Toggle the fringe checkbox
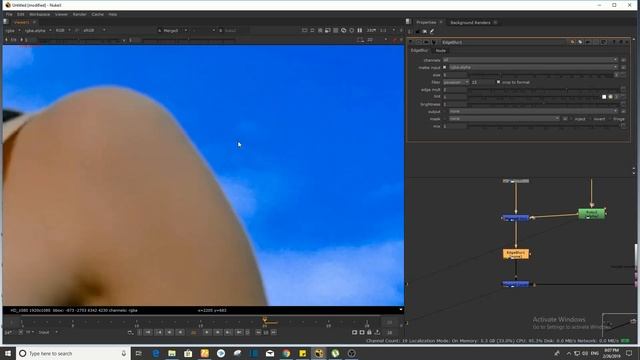The height and width of the screenshot is (360, 640). (610, 119)
